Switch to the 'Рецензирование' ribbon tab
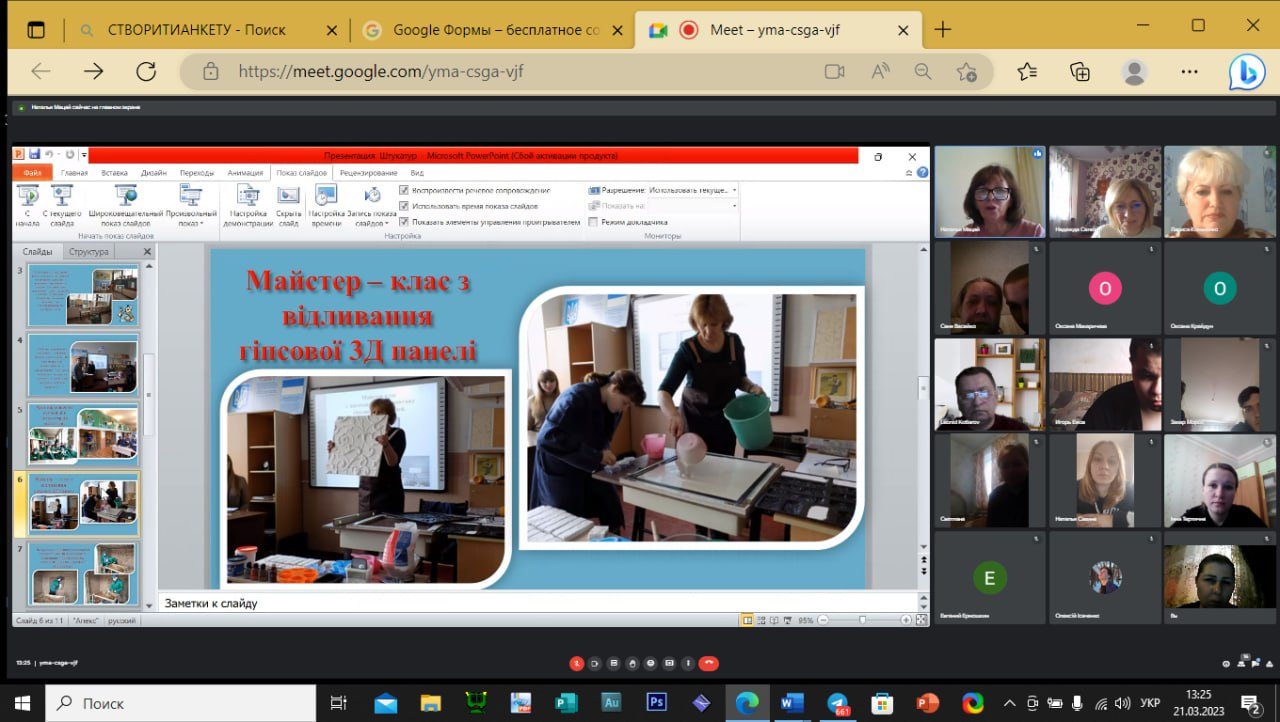This screenshot has height=722, width=1280. (x=368, y=173)
